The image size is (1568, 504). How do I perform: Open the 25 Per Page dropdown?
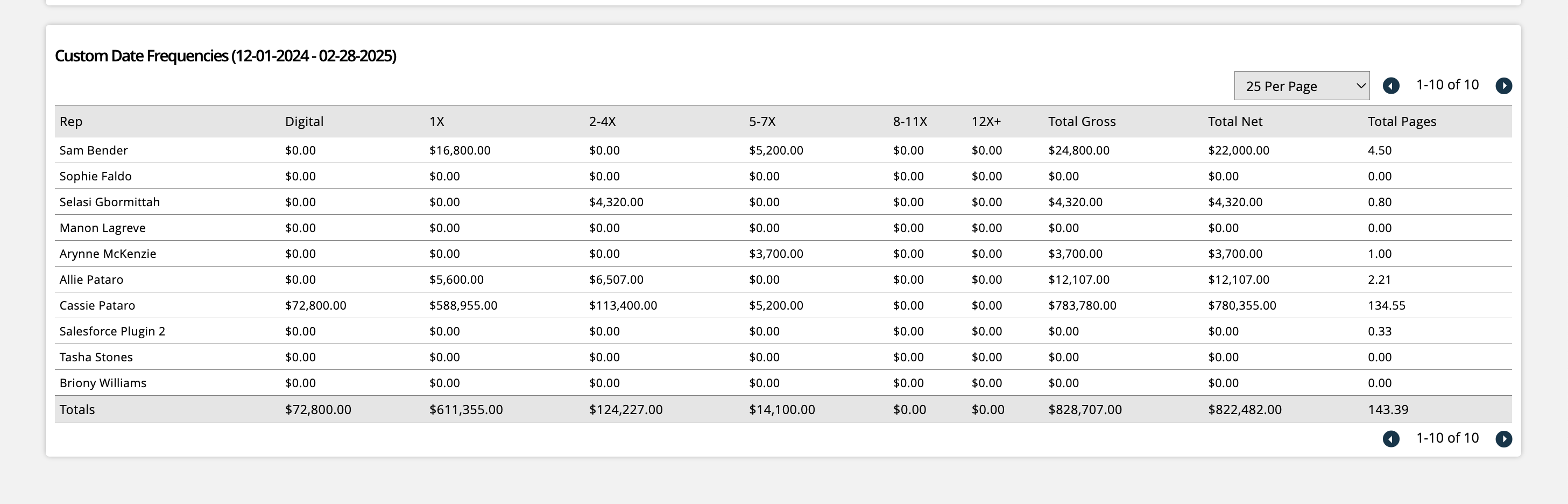pyautogui.click(x=1302, y=86)
